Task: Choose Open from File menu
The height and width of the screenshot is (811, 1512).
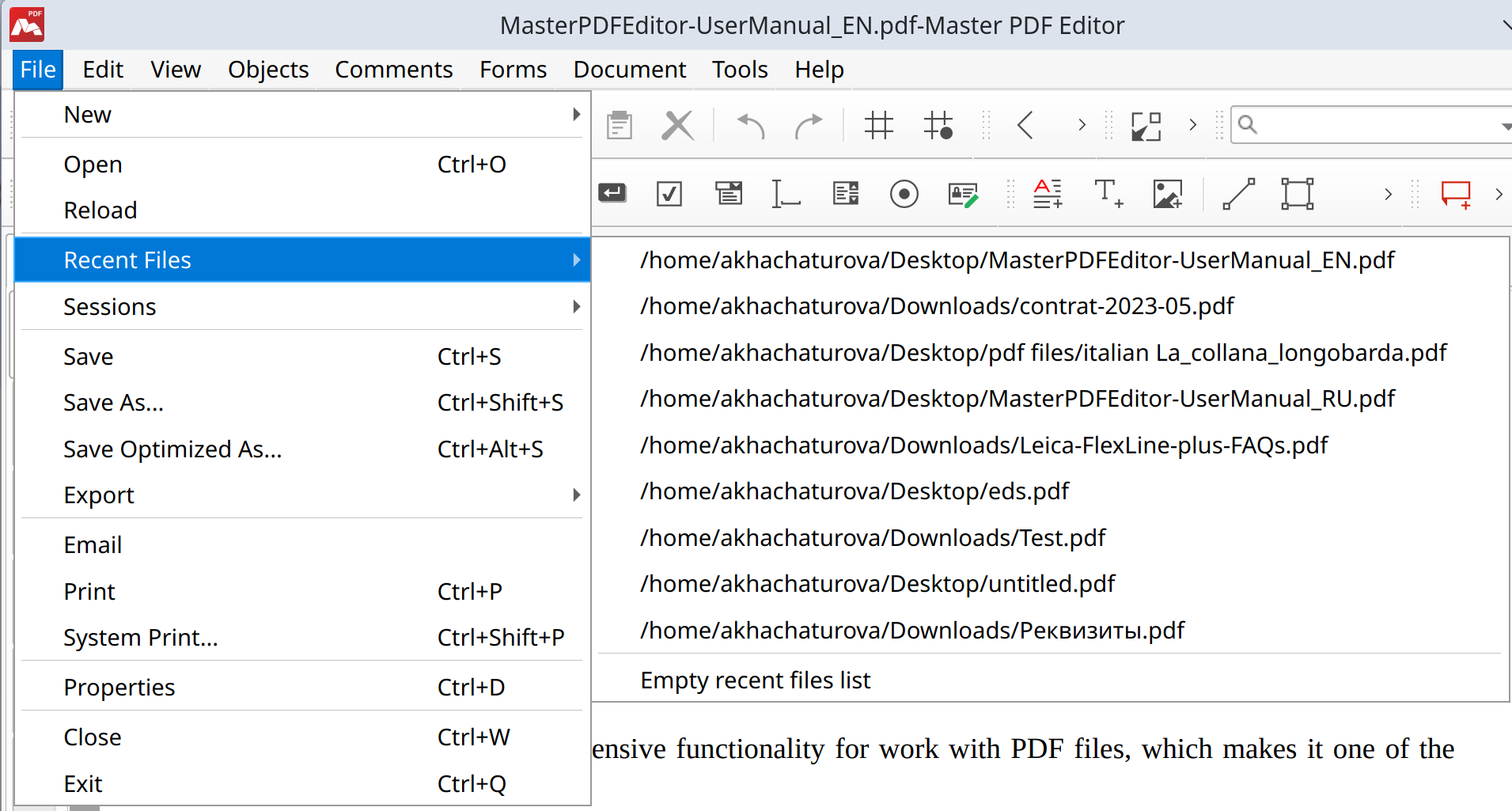Action: coord(302,165)
